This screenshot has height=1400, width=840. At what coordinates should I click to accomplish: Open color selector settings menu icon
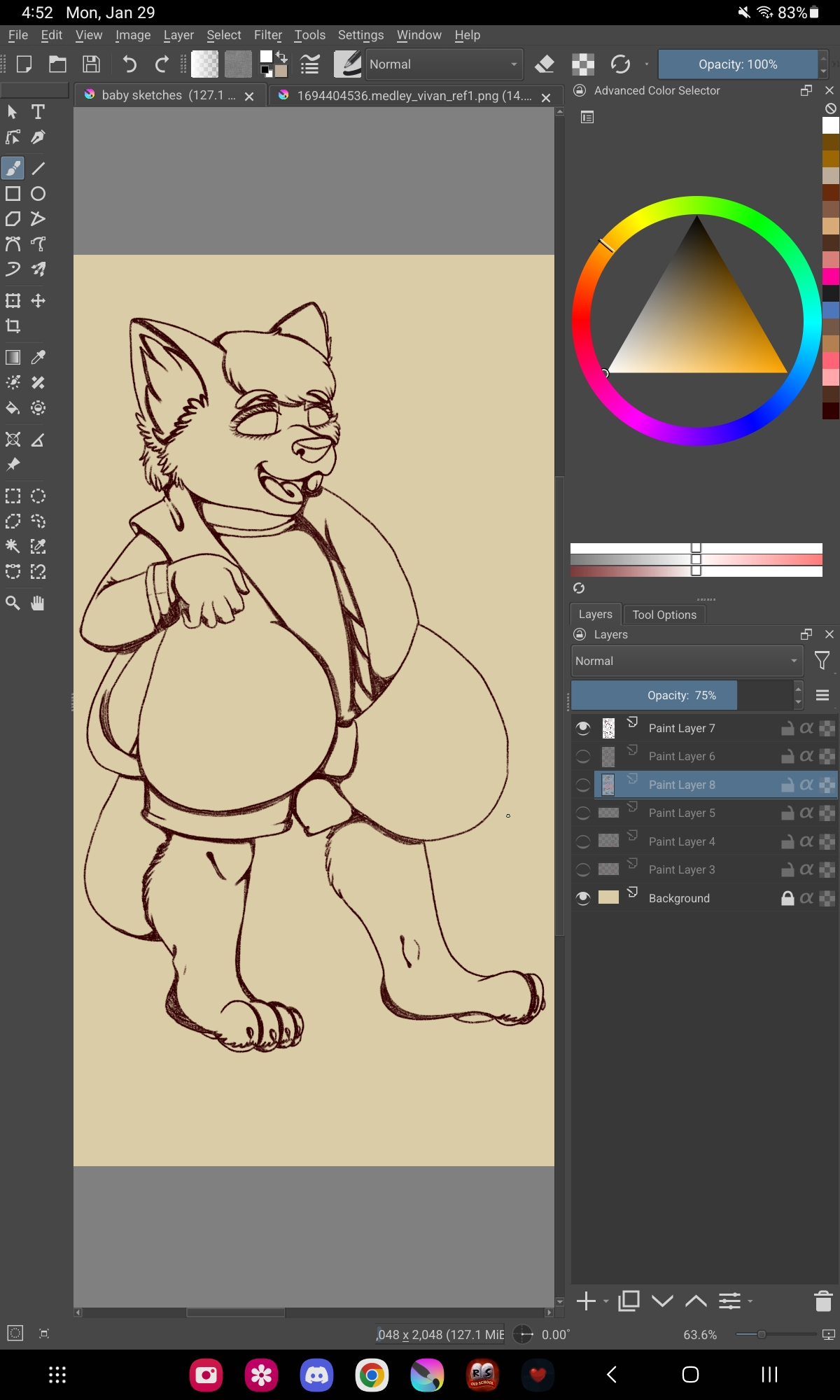(587, 118)
